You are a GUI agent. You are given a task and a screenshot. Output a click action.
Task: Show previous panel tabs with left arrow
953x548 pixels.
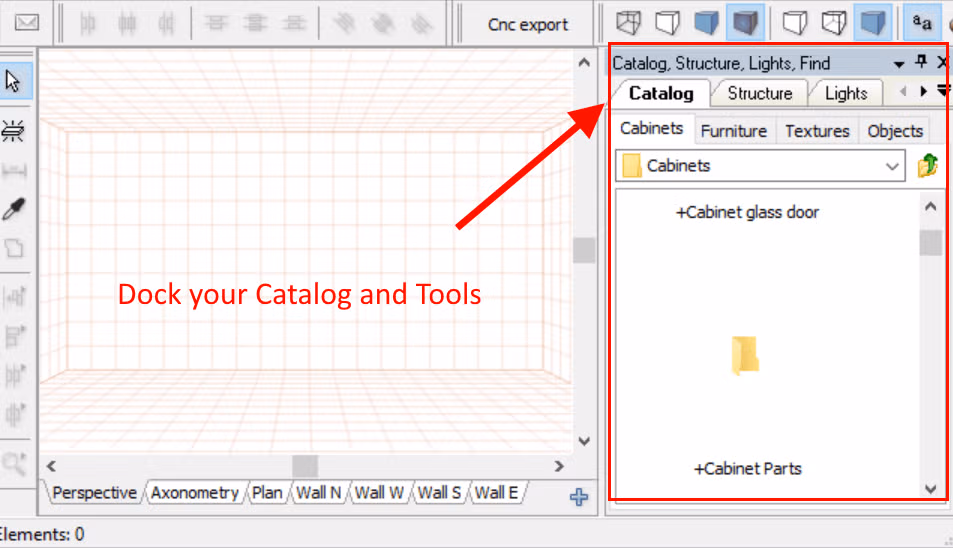click(903, 92)
